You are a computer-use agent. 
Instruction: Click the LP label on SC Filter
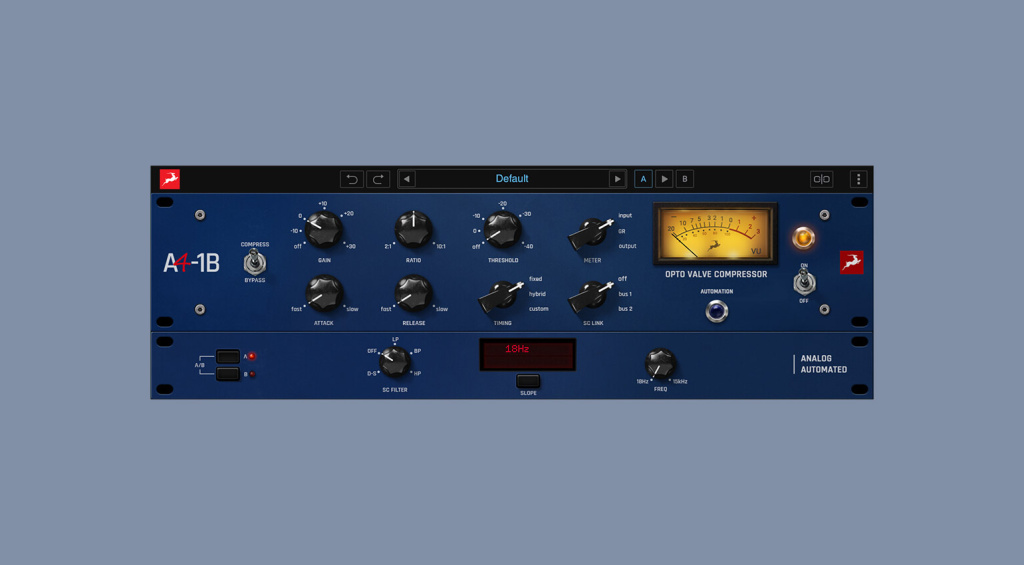(395, 340)
